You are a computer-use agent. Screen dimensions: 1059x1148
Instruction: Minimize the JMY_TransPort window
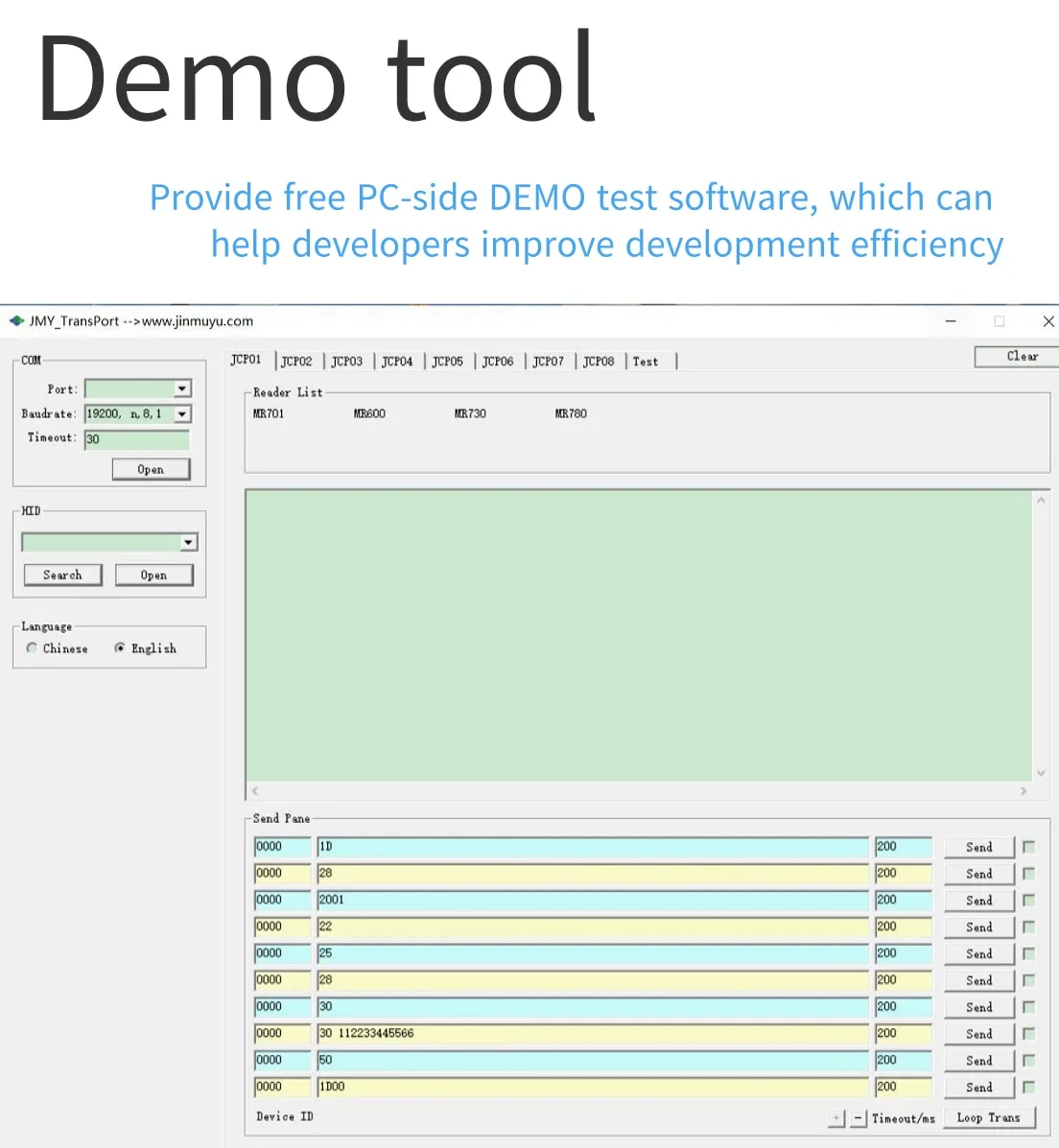951,320
